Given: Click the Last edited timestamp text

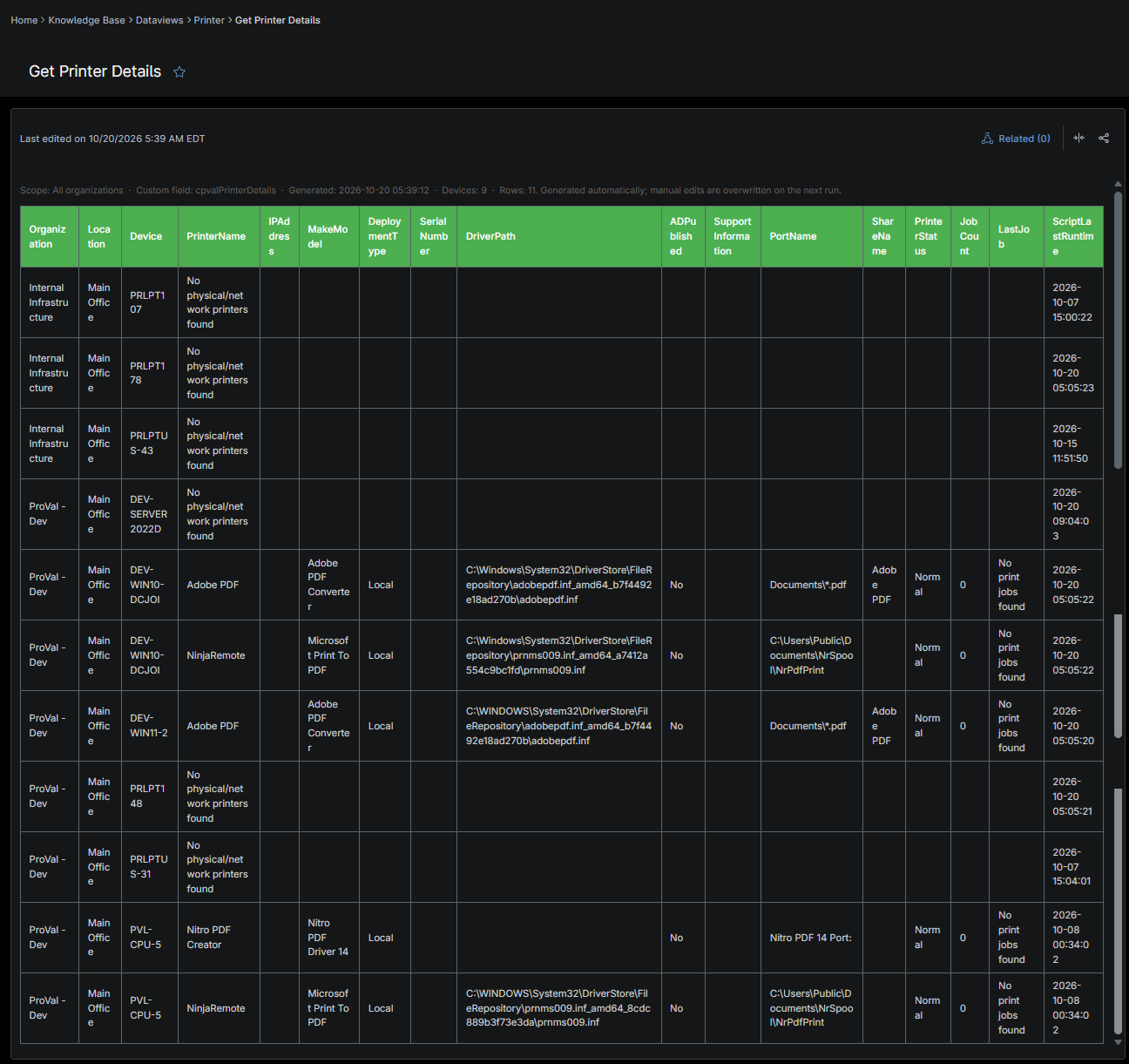Looking at the screenshot, I should tap(112, 139).
